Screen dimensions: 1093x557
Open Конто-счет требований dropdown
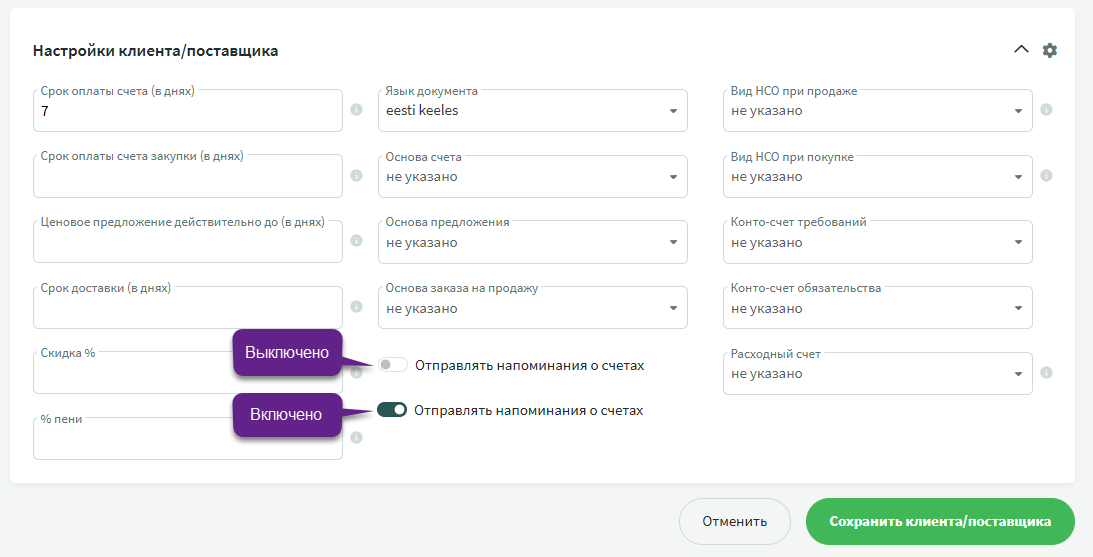[877, 242]
